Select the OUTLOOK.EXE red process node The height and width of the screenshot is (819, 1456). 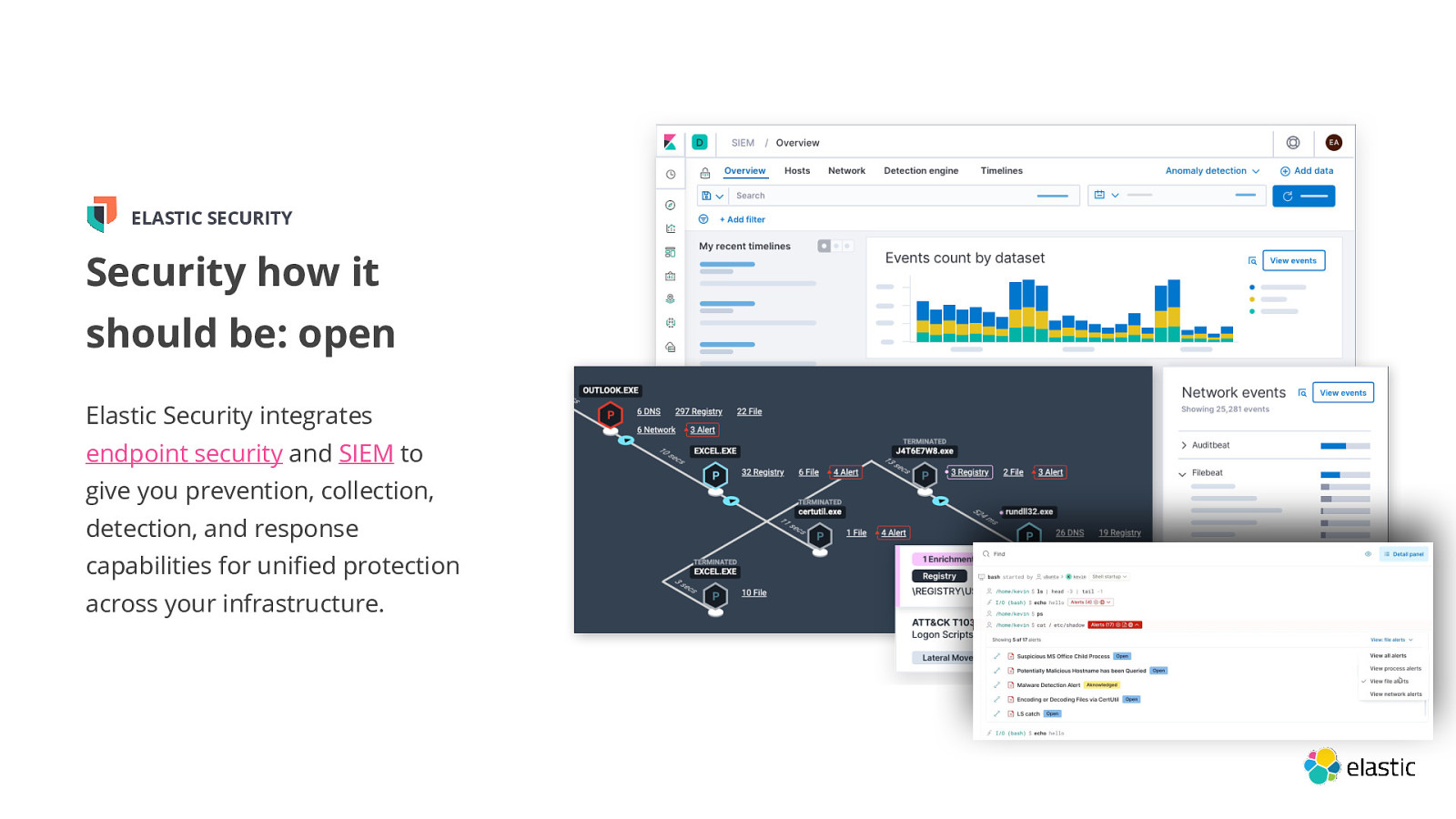point(611,415)
